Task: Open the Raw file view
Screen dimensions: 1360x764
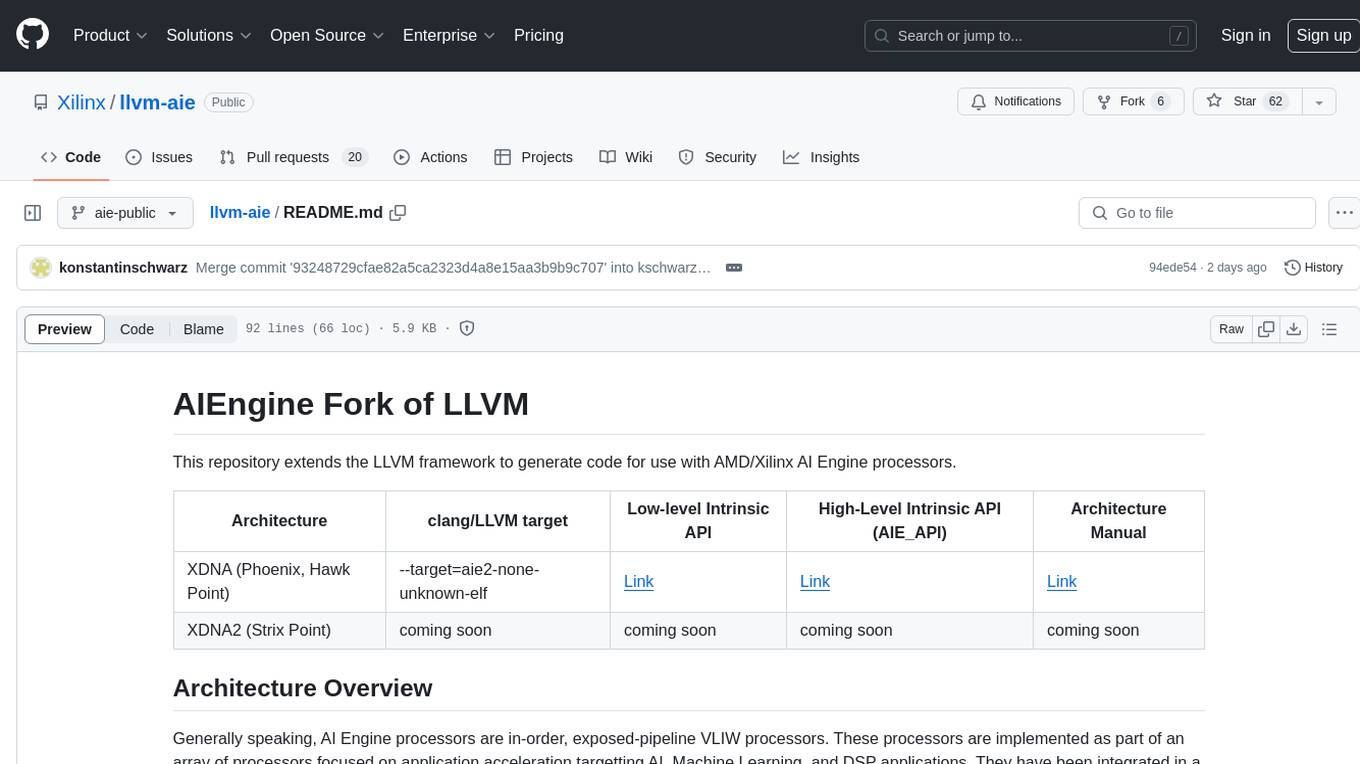Action: (x=1231, y=329)
